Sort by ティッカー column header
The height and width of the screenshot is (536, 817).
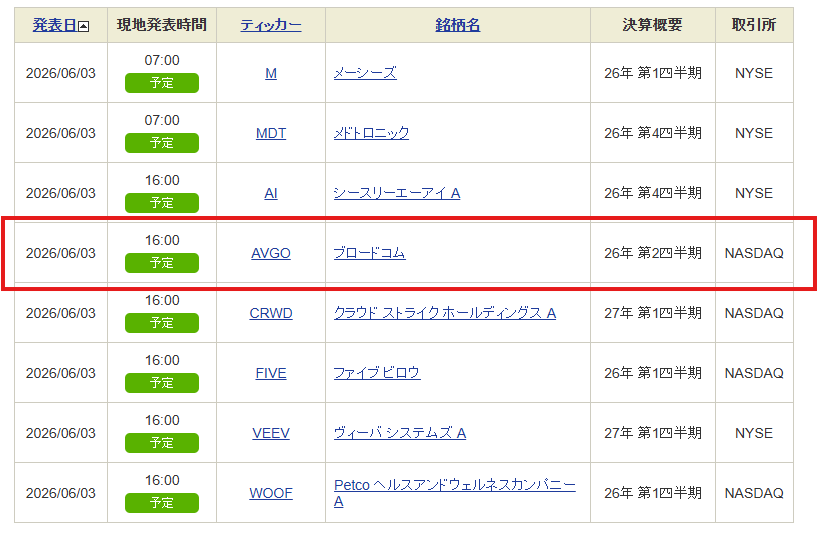click(x=271, y=24)
